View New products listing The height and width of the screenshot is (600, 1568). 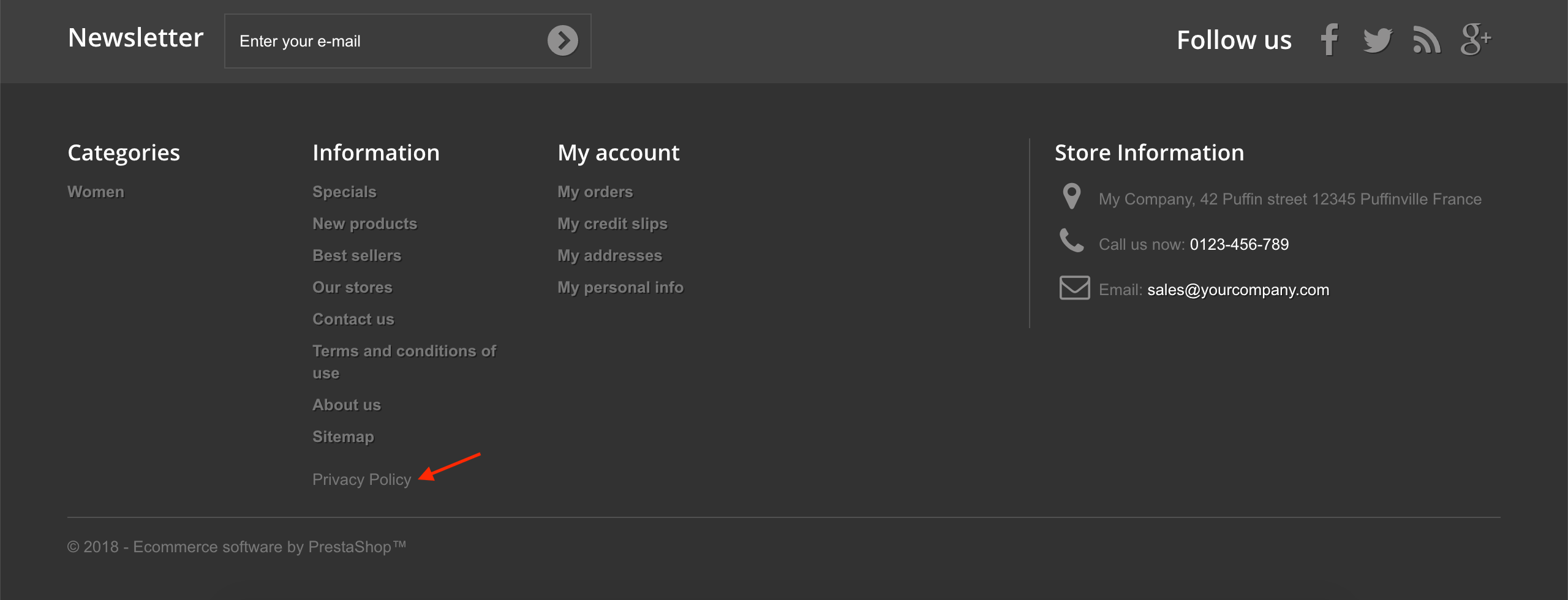365,223
